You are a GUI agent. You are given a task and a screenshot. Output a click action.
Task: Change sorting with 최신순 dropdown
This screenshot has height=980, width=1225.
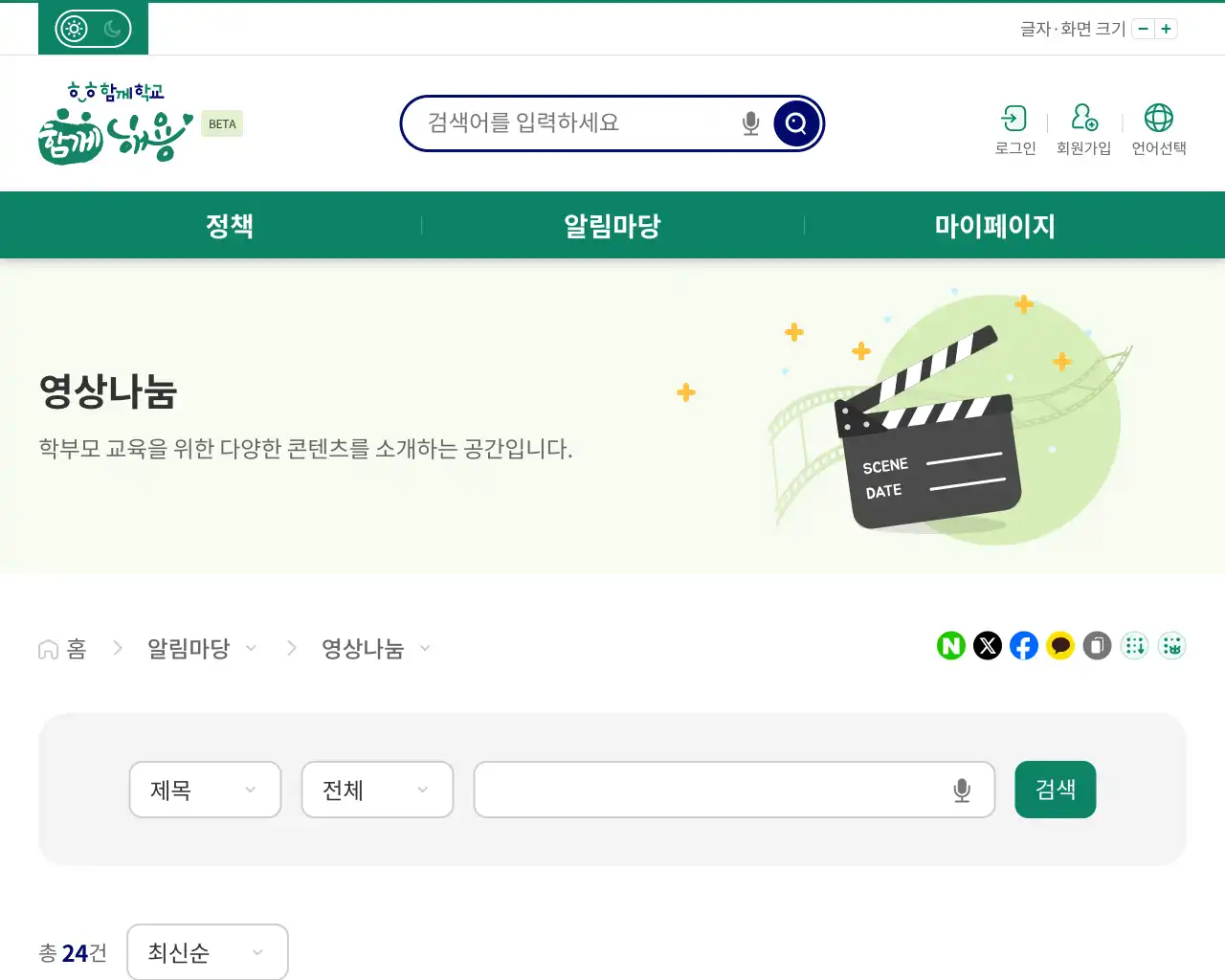pyautogui.click(x=207, y=952)
